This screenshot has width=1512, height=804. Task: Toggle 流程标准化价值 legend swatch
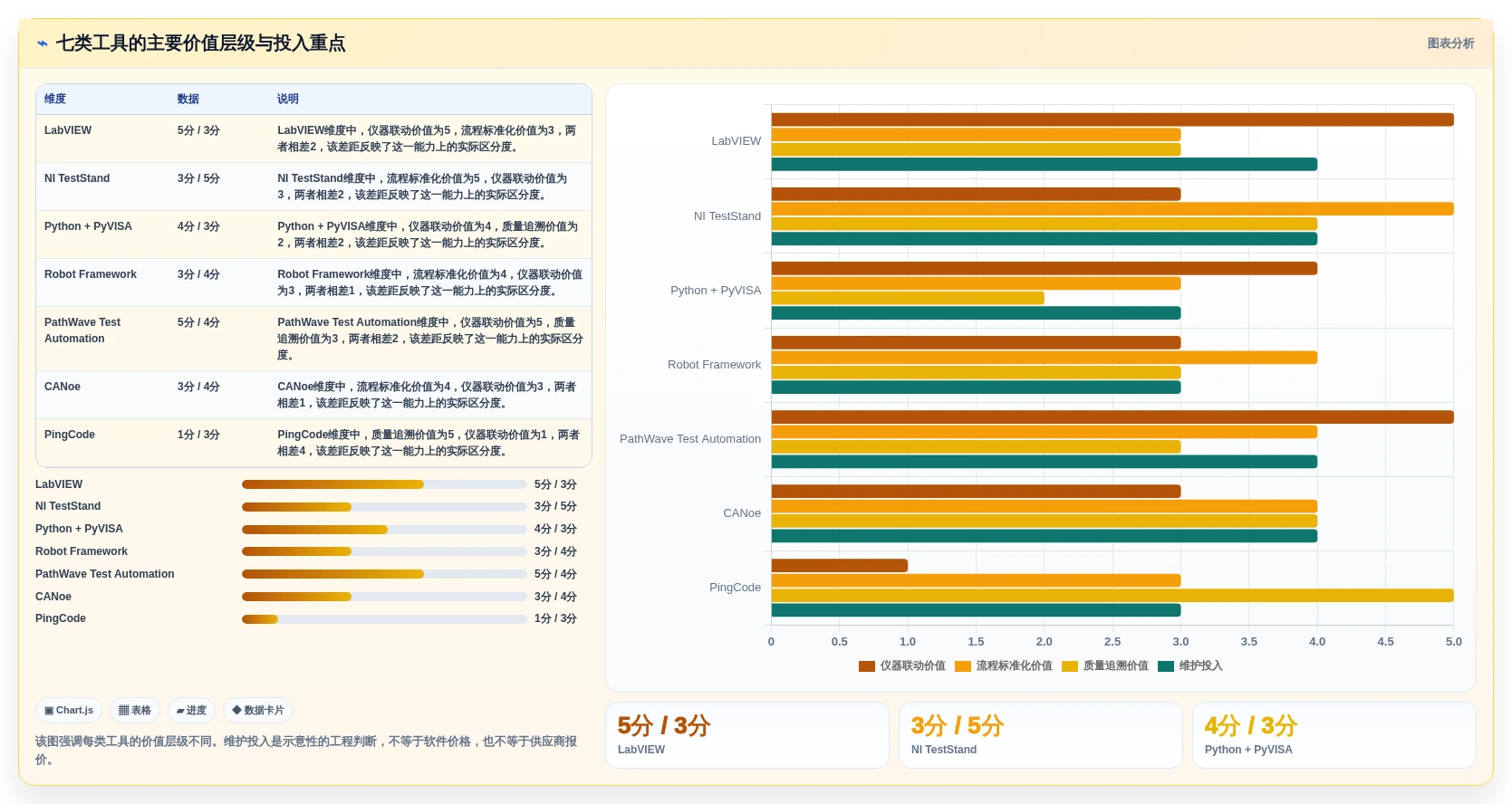[x=963, y=666]
